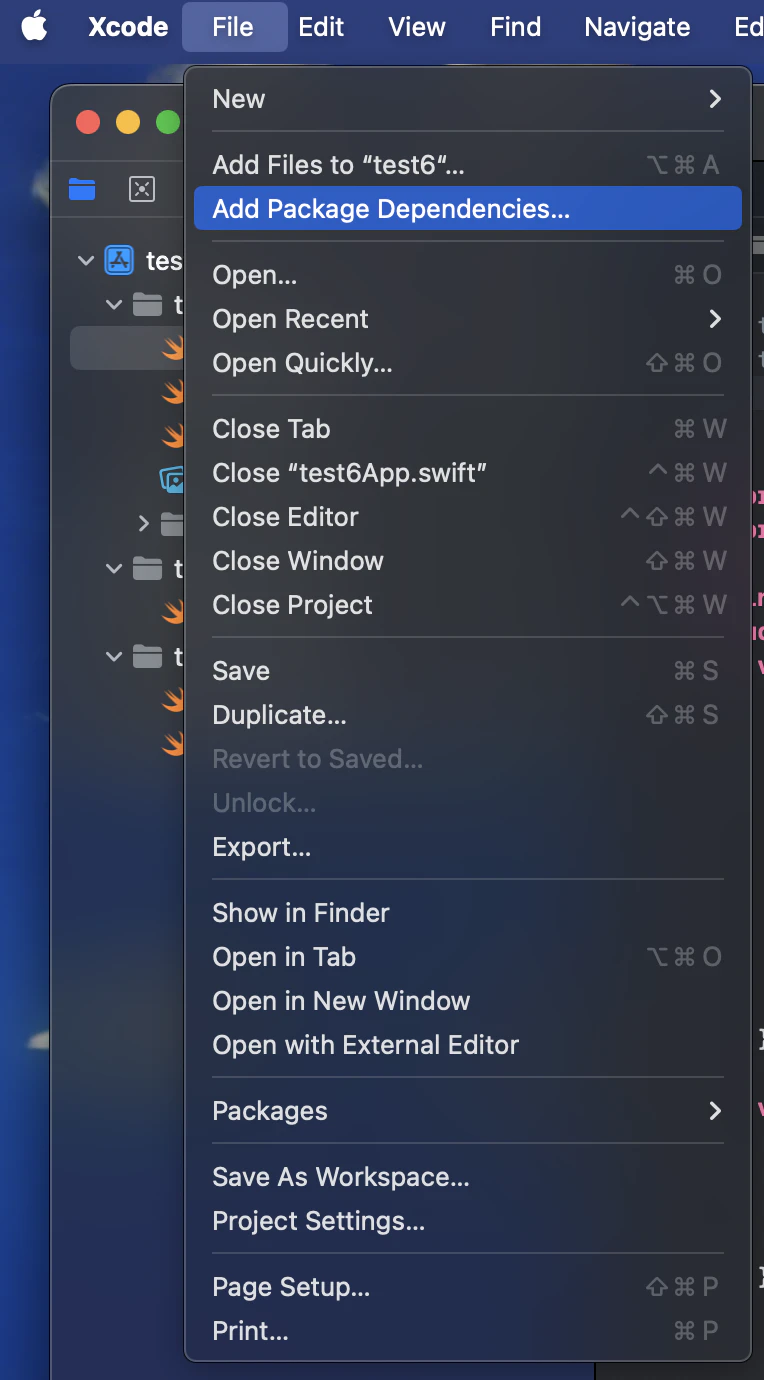Image resolution: width=764 pixels, height=1380 pixels.
Task: Choose Duplicate…
Action: pyautogui.click(x=468, y=715)
